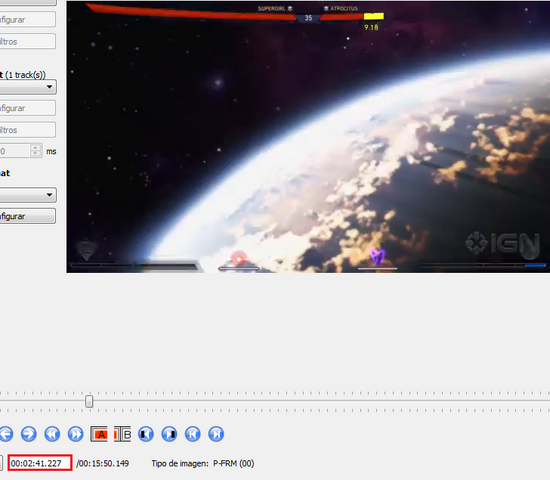Screen dimensions: 550x480
Task: Open video Filtros above the track(s) label
Action: (x=27, y=41)
